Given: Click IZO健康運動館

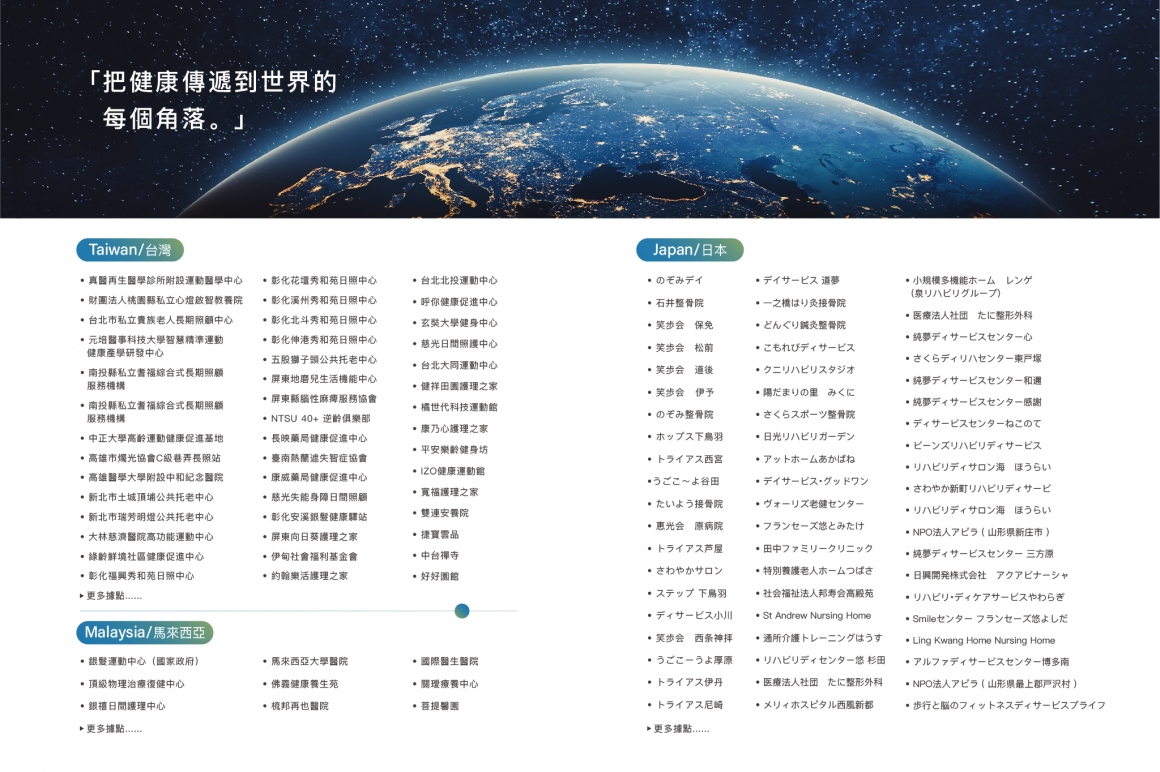Looking at the screenshot, I should click(x=452, y=471).
